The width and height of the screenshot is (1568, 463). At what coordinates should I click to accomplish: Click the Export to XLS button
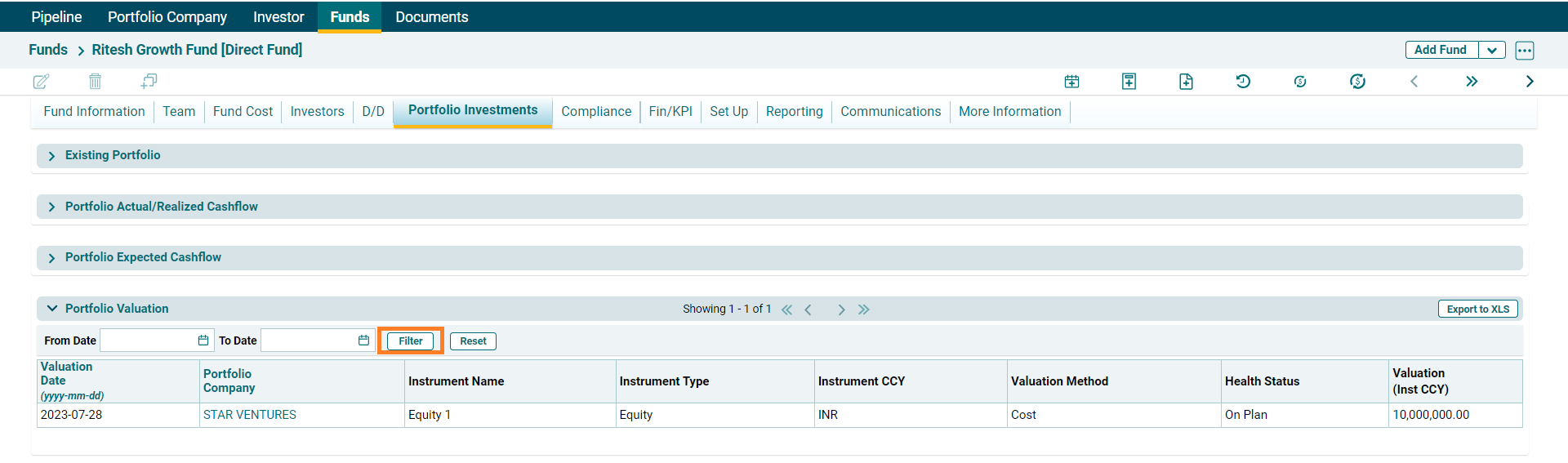pyautogui.click(x=1477, y=309)
